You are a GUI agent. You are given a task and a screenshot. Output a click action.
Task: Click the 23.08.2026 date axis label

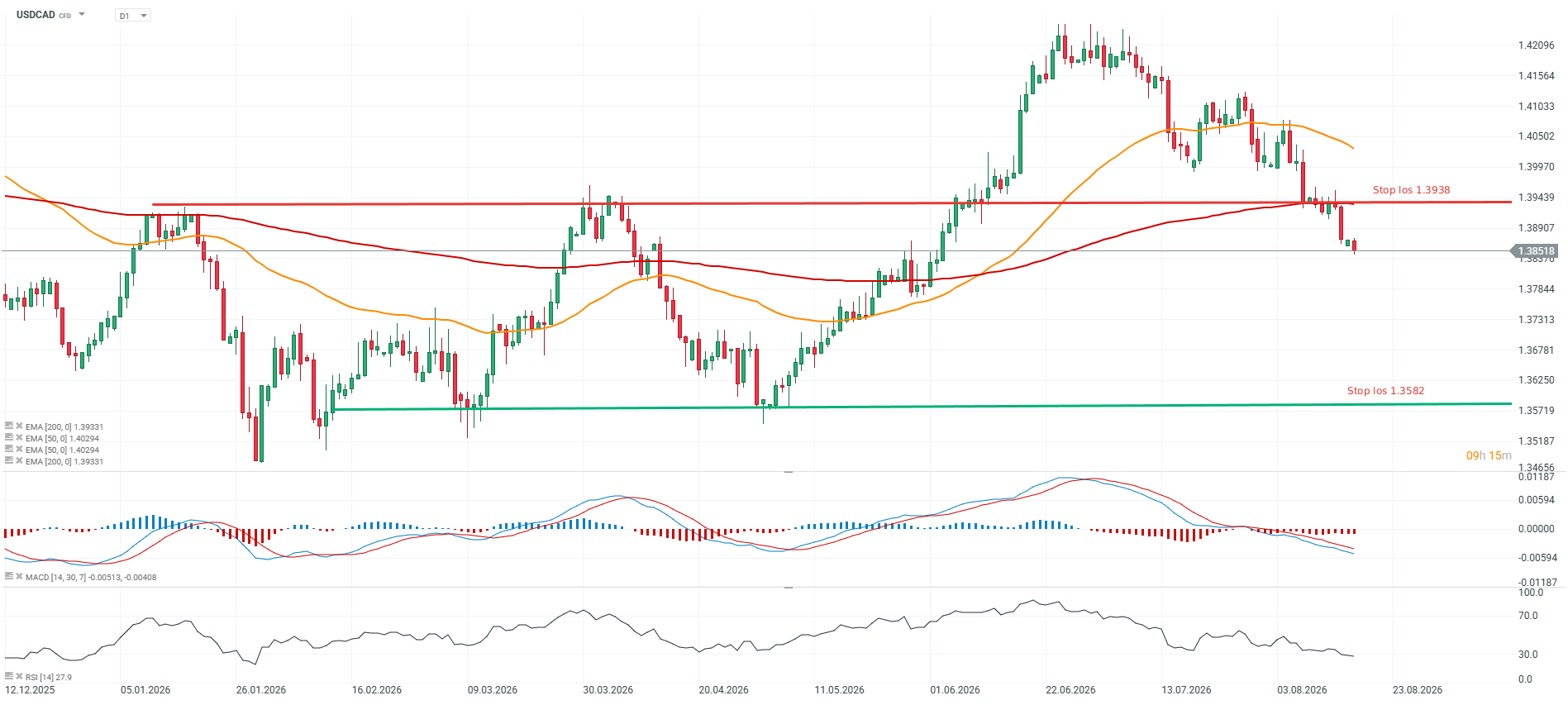click(1418, 690)
